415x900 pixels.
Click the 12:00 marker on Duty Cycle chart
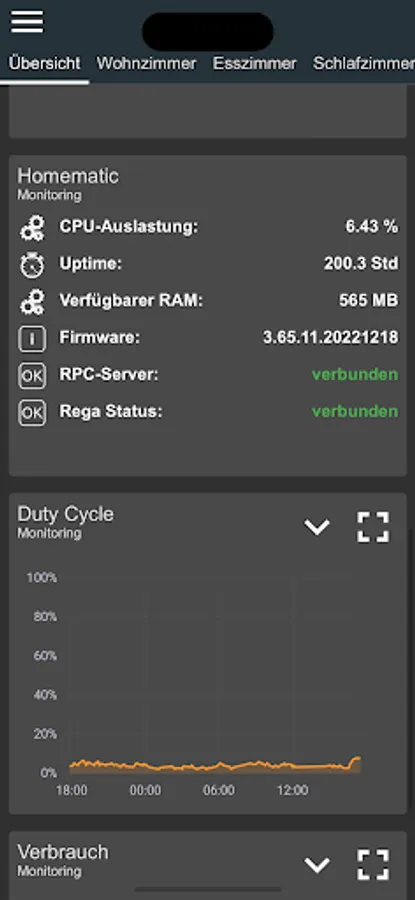(x=292, y=790)
